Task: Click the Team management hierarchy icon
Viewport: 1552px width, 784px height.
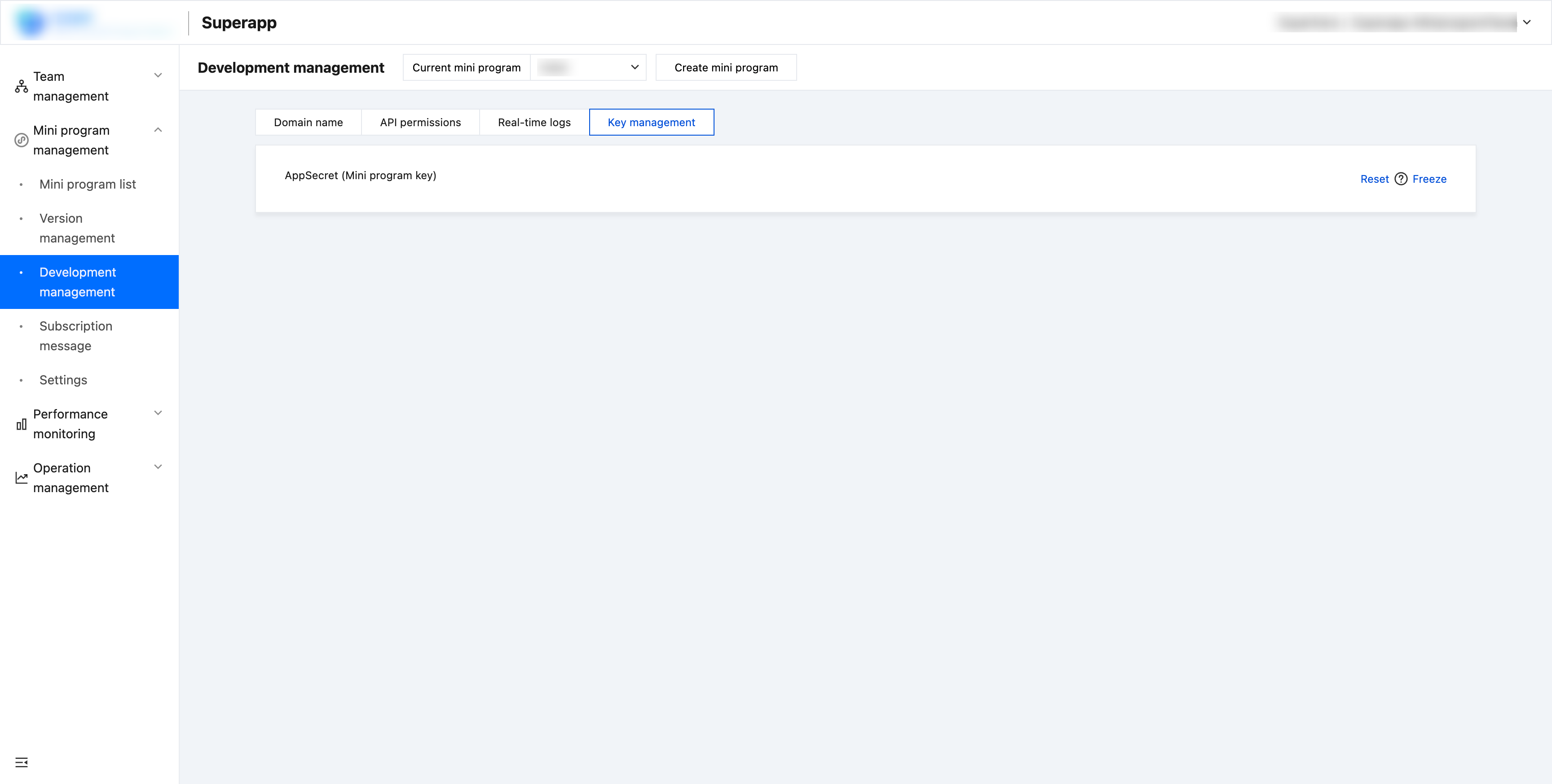Action: coord(22,87)
